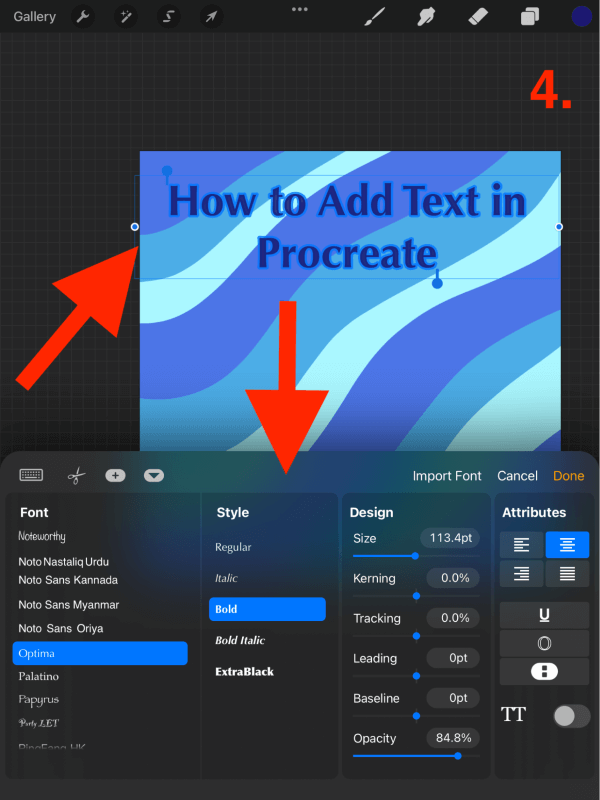The height and width of the screenshot is (800, 600).
Task: Show the keyboard via keyboard icon
Action: coord(31,476)
